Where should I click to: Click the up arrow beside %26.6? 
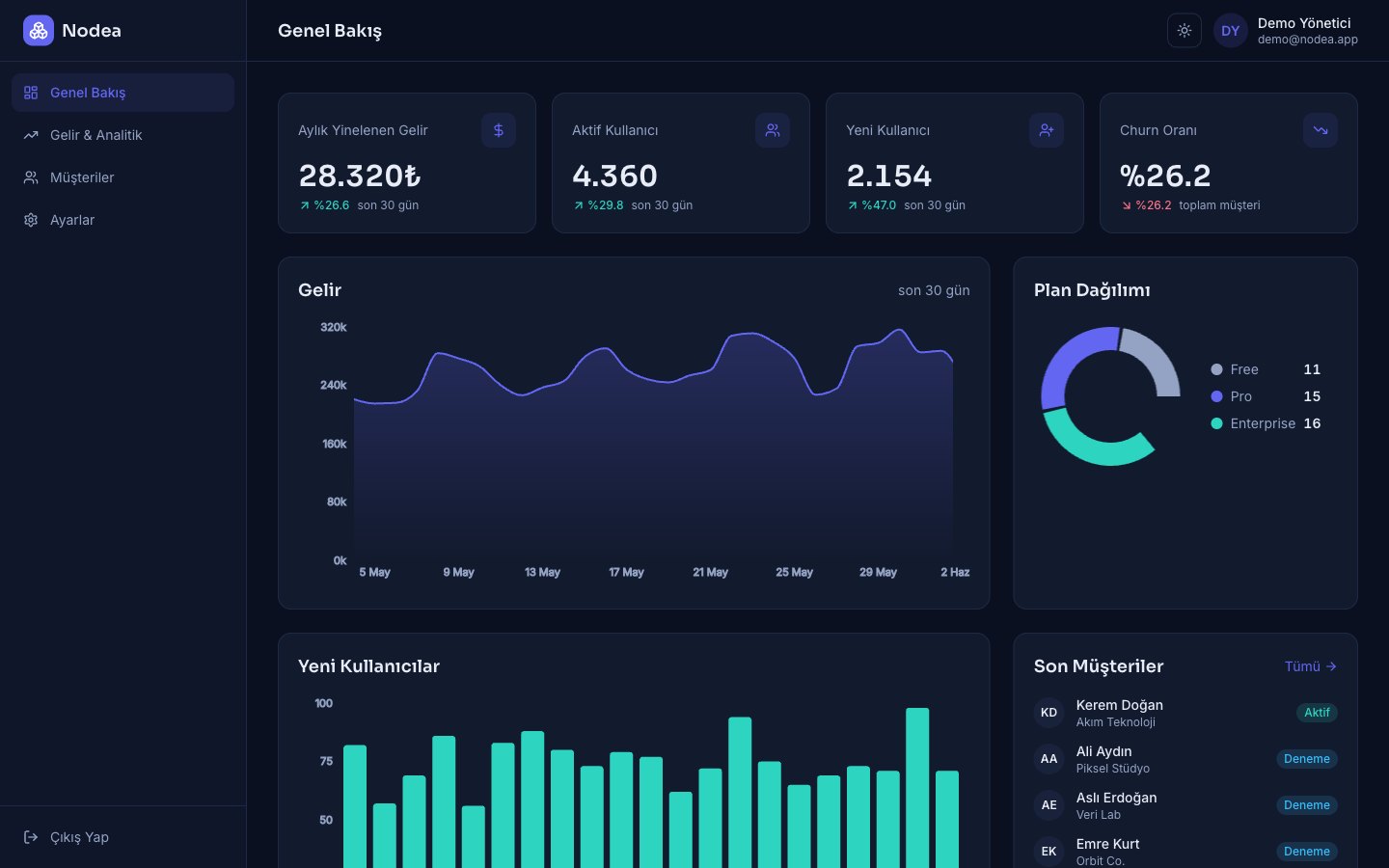click(x=305, y=205)
